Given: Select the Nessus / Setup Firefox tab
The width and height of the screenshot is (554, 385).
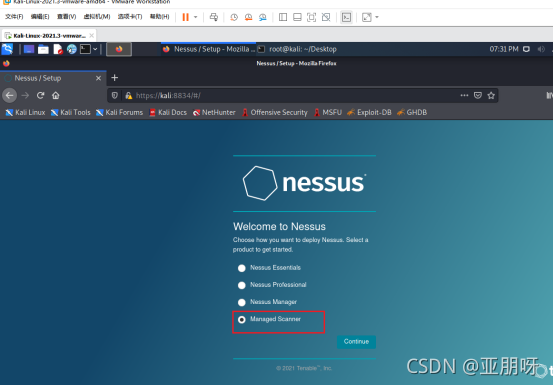Looking at the screenshot, I should (53, 78).
